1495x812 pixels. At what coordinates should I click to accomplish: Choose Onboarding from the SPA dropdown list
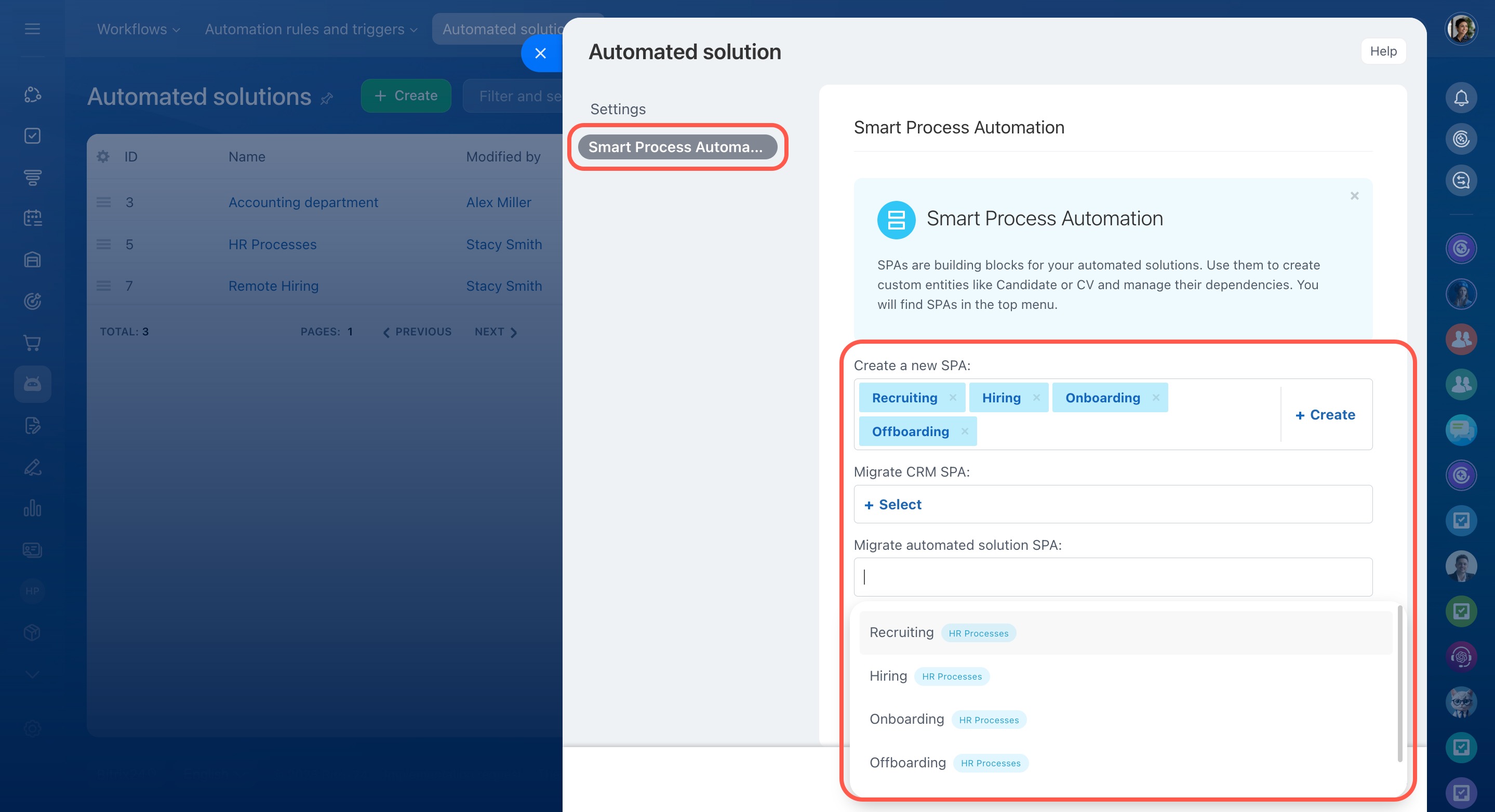click(x=907, y=719)
